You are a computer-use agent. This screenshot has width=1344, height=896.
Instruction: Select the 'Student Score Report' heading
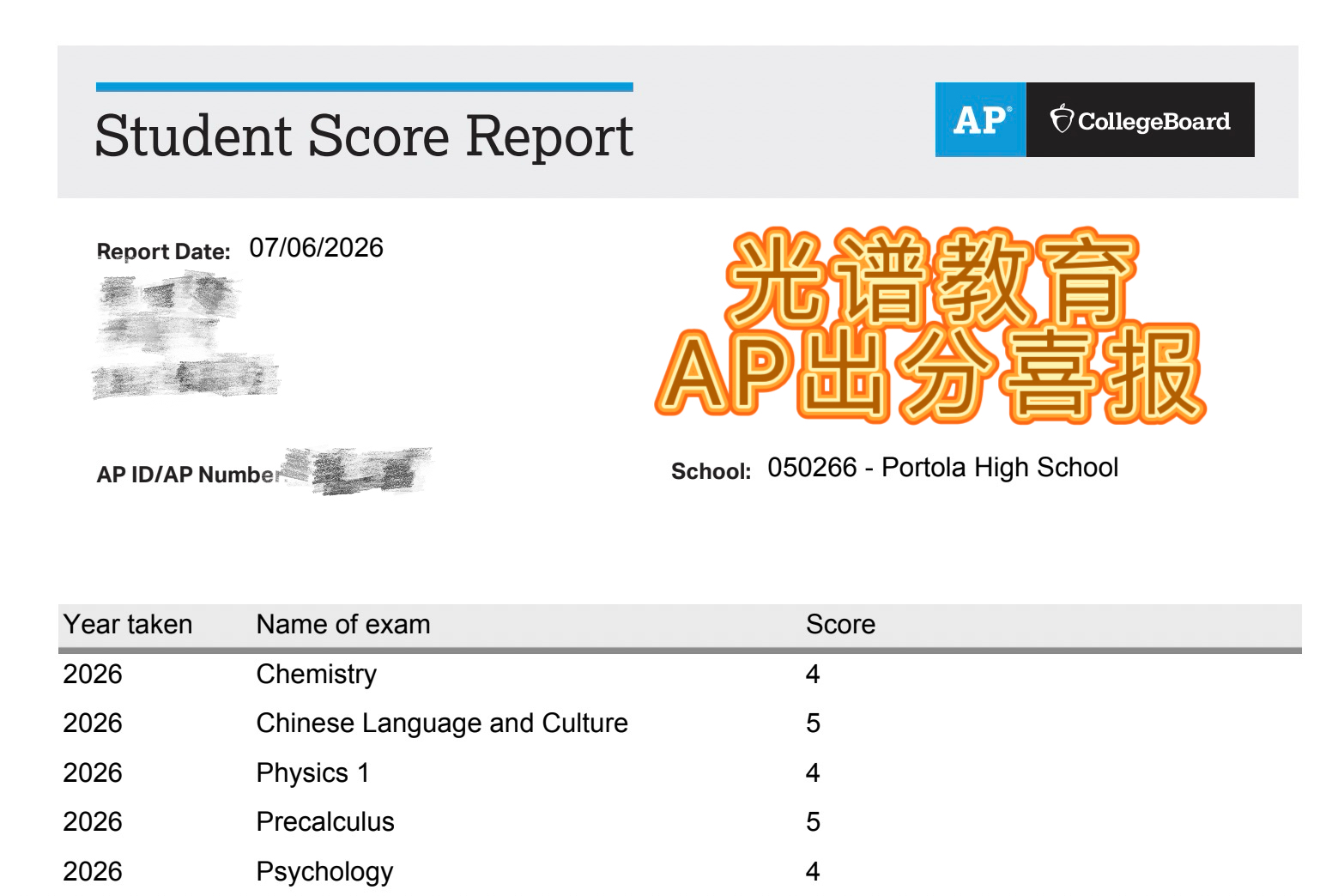(x=364, y=136)
